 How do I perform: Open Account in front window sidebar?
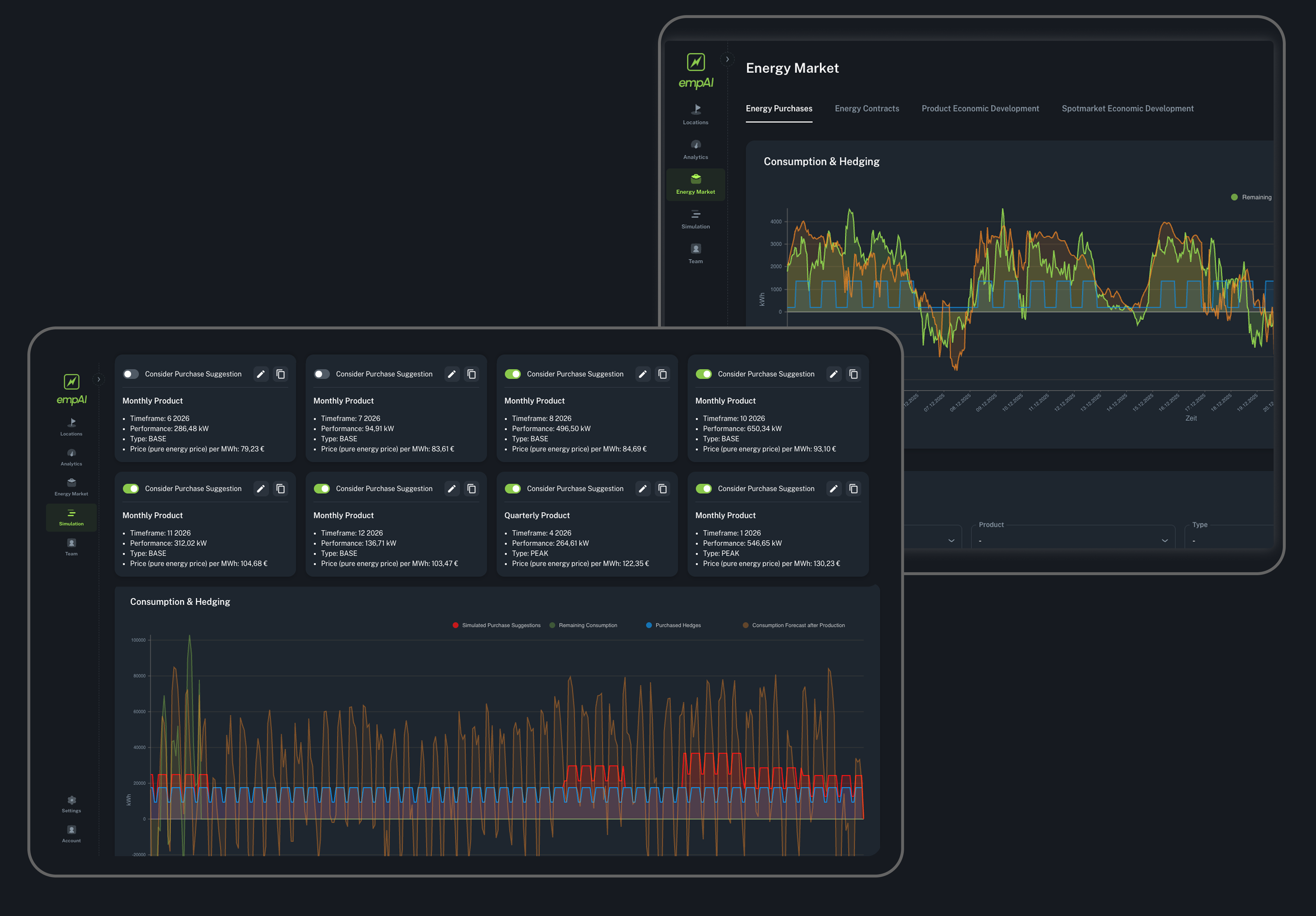(x=71, y=834)
